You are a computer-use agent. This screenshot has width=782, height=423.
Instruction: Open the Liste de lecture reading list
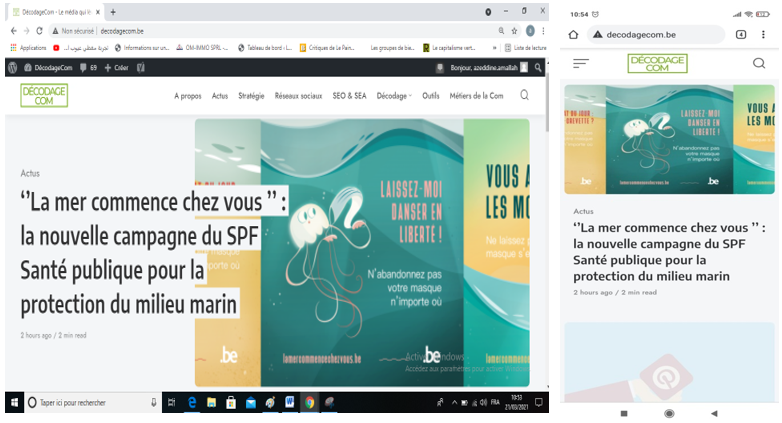(x=526, y=48)
